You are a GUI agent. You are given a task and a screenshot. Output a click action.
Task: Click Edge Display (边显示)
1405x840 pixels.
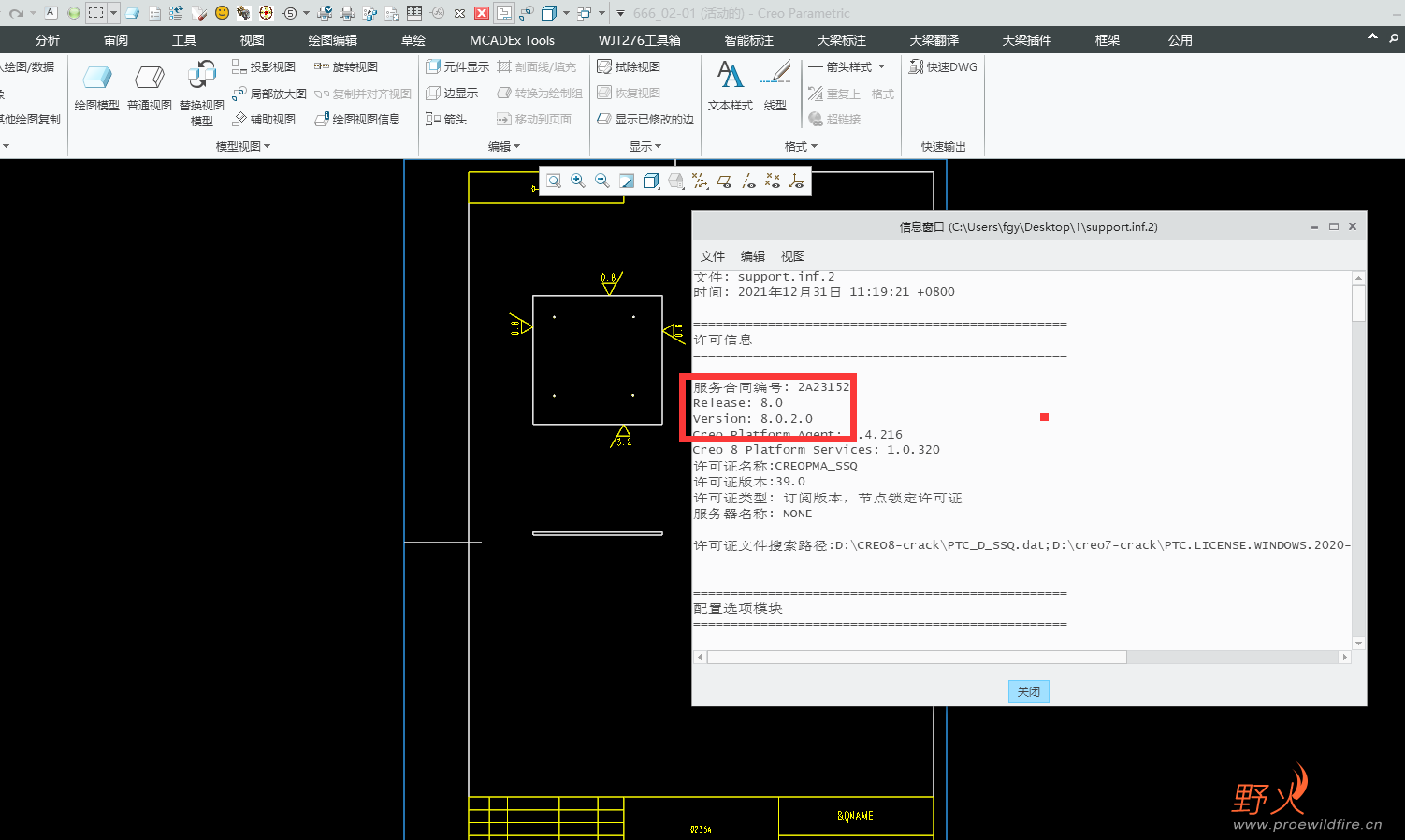[452, 93]
